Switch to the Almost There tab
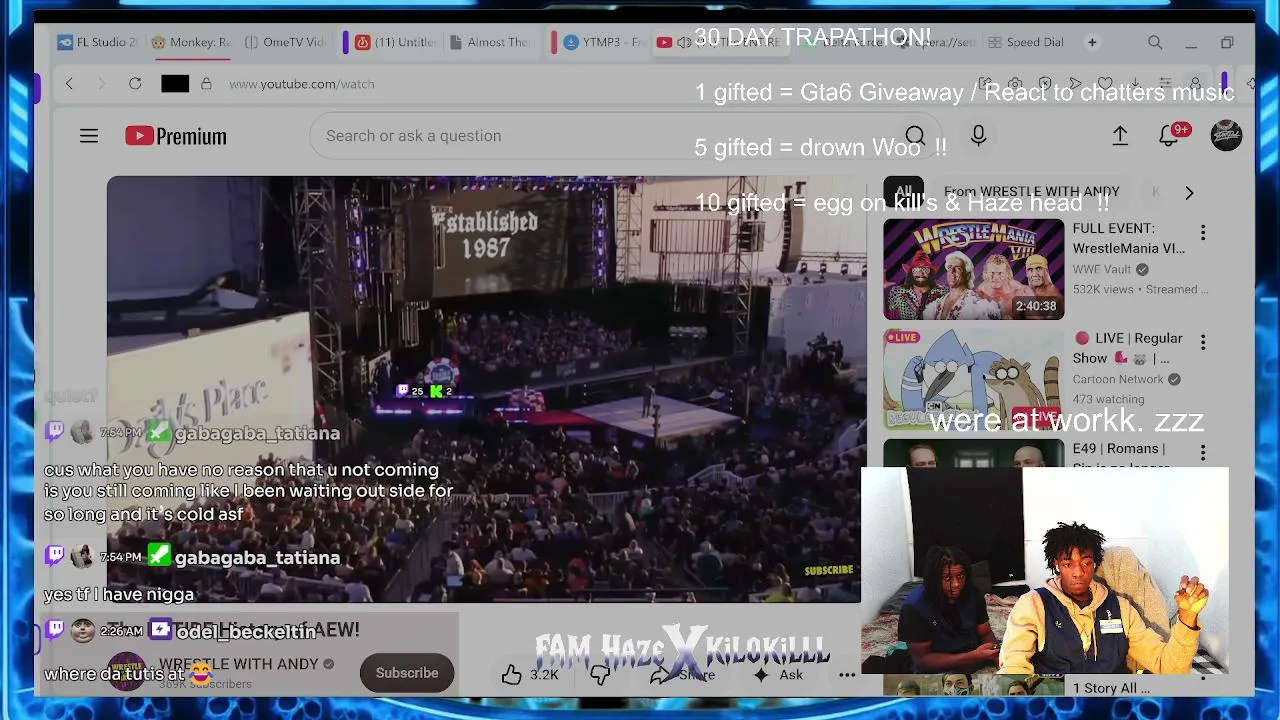The height and width of the screenshot is (720, 1280). [x=490, y=43]
